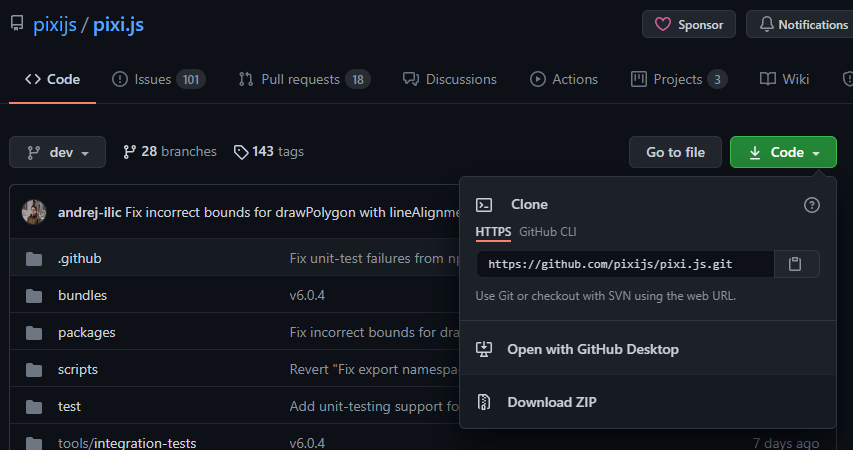Click the Issues circle icon
This screenshot has width=853, height=450.
[x=120, y=79]
